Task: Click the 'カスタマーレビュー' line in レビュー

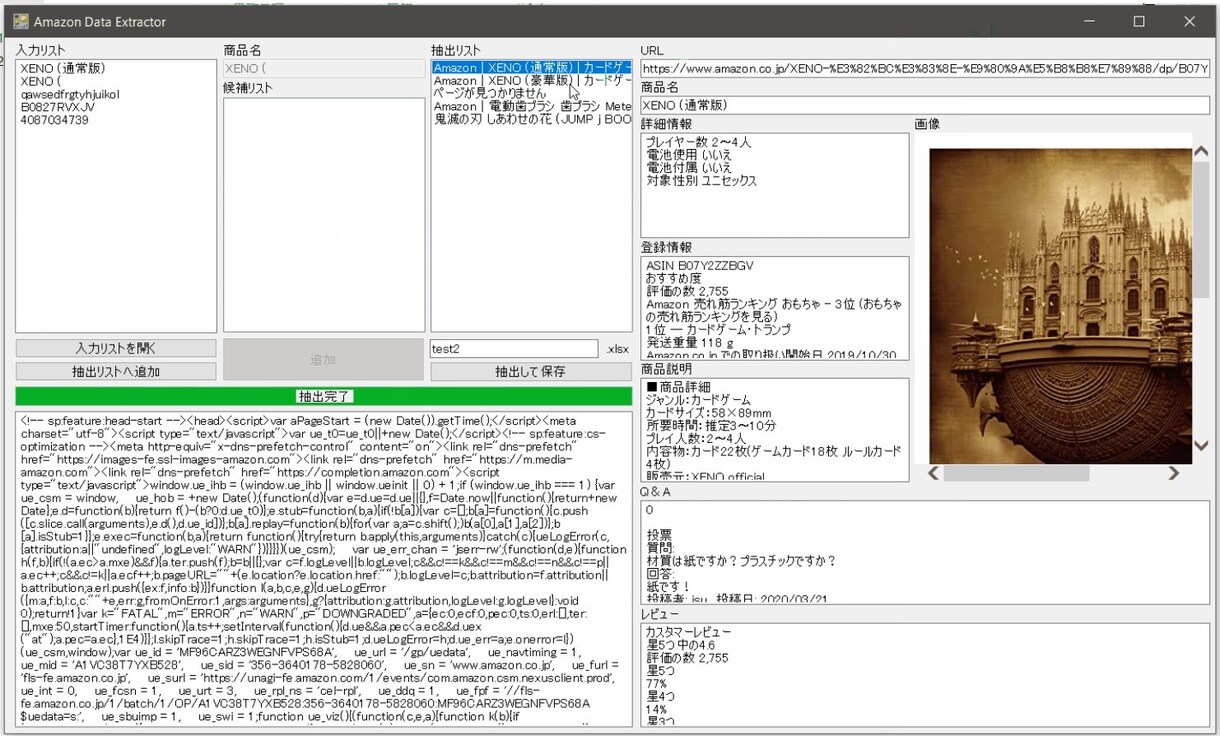Action: point(688,632)
